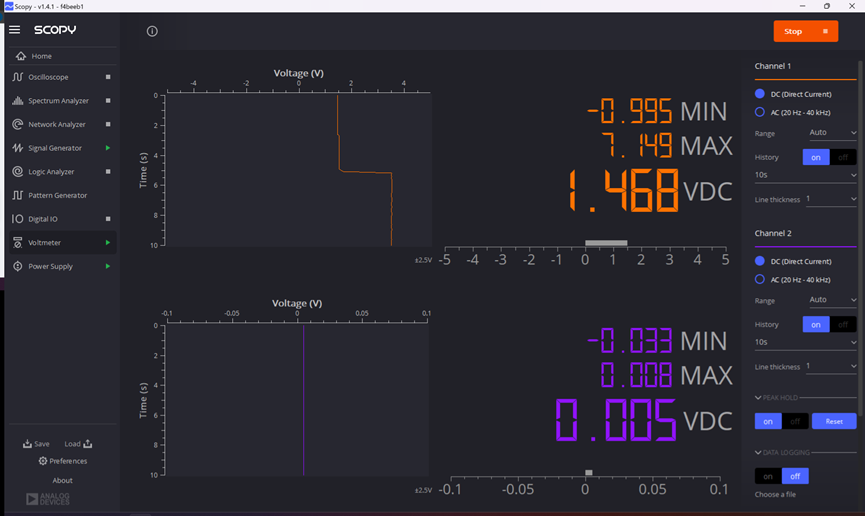Open the Network Analyzer instrument

pos(63,124)
